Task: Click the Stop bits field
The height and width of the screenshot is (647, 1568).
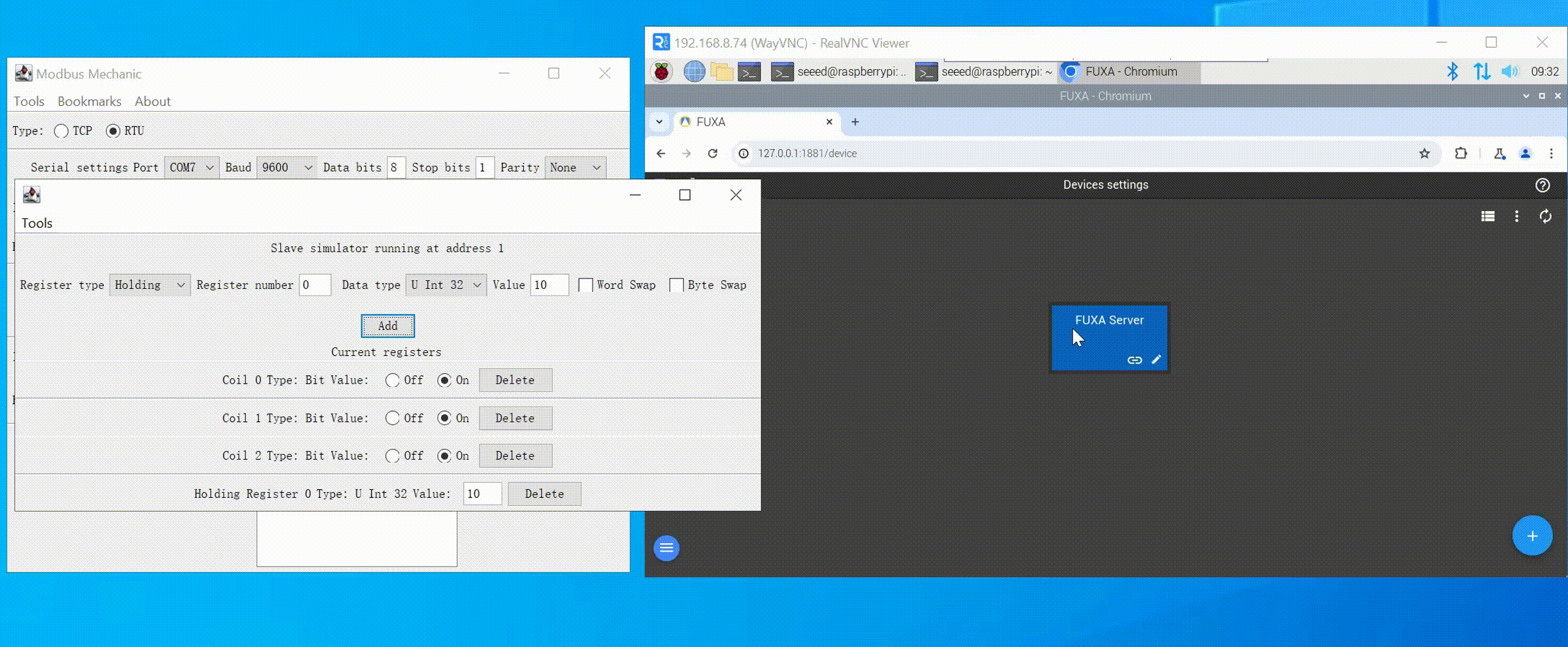Action: click(485, 168)
